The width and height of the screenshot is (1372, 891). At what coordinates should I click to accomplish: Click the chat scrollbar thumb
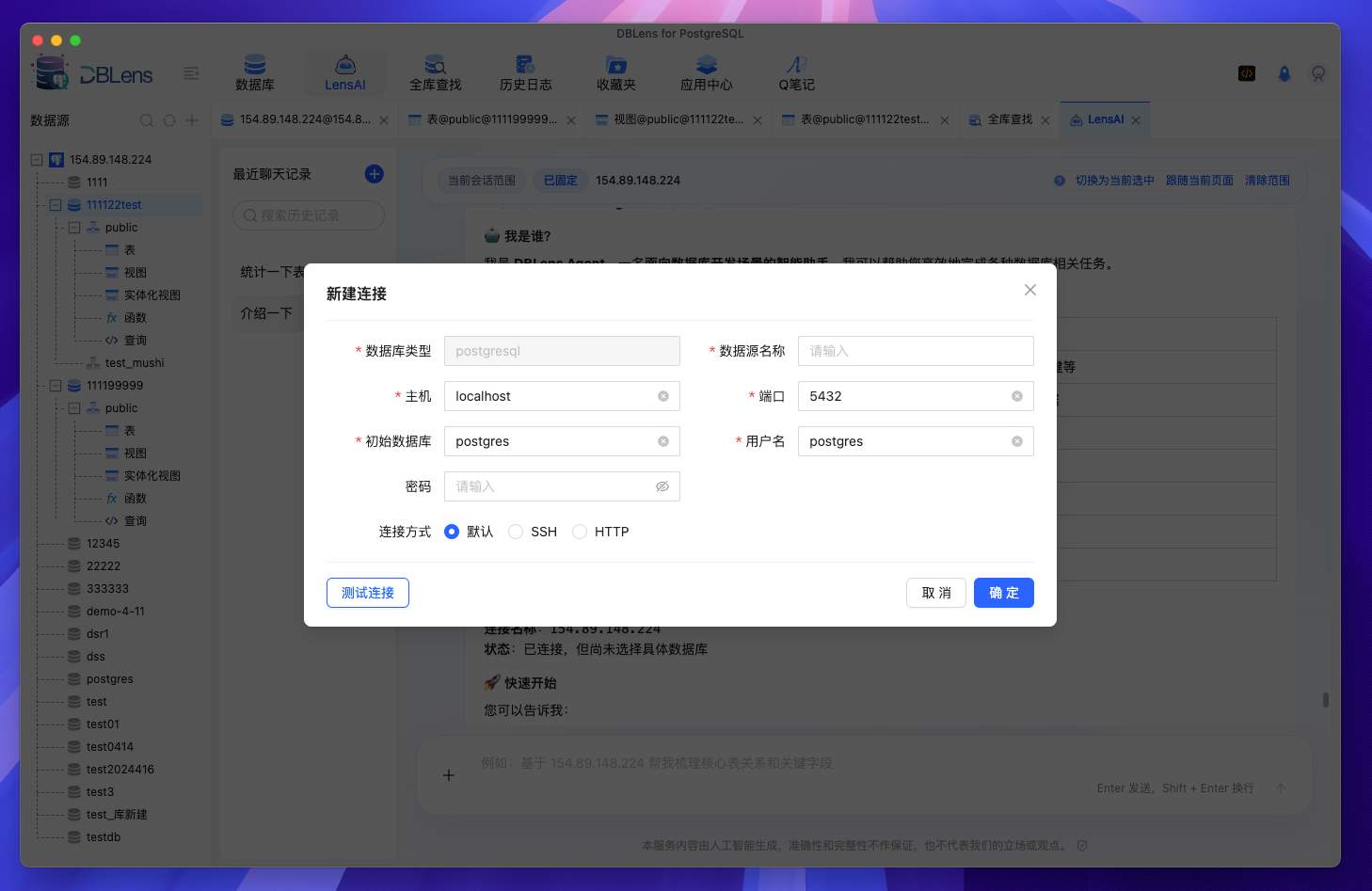pyautogui.click(x=1326, y=700)
